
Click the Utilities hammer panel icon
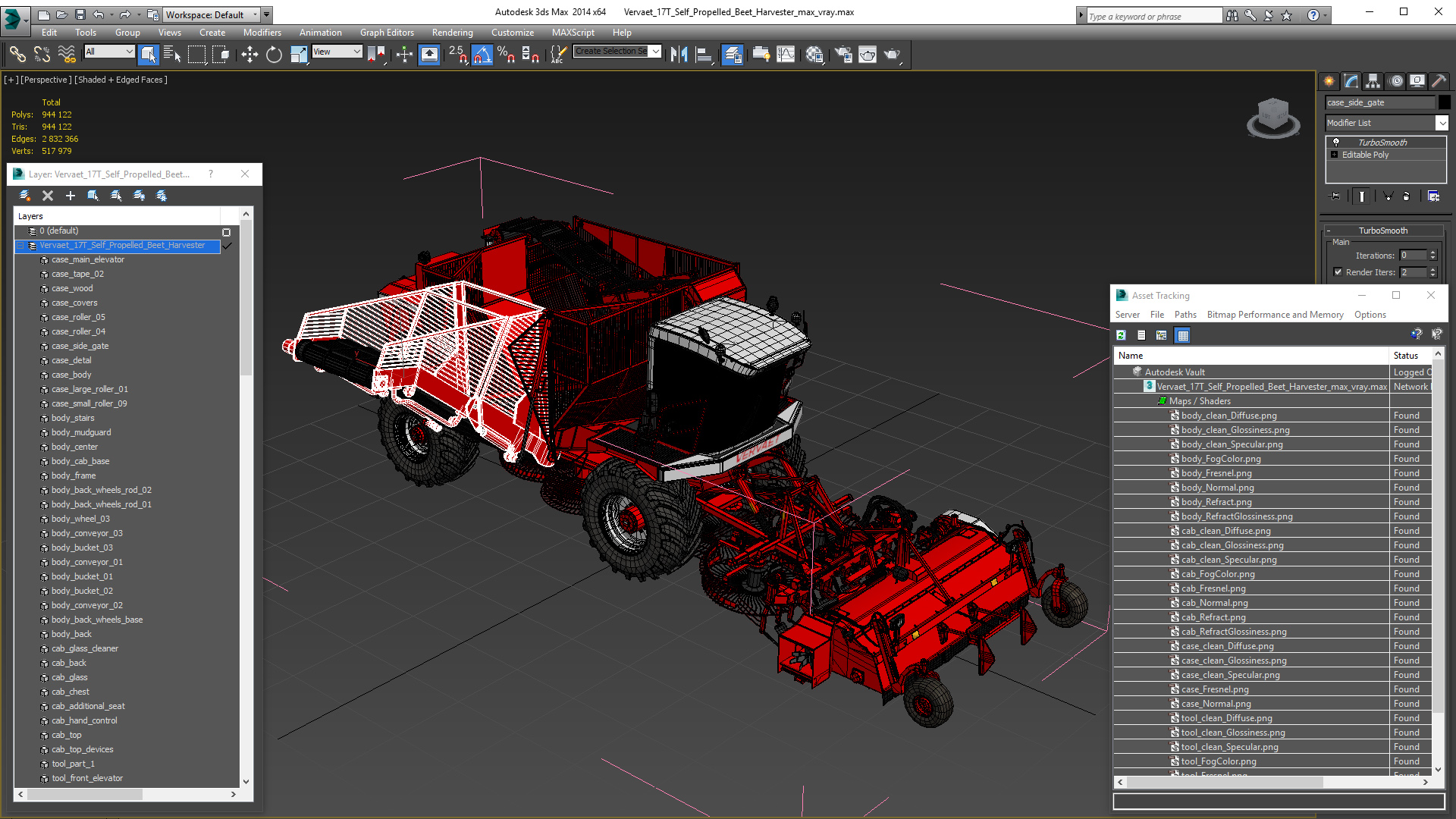(x=1439, y=81)
